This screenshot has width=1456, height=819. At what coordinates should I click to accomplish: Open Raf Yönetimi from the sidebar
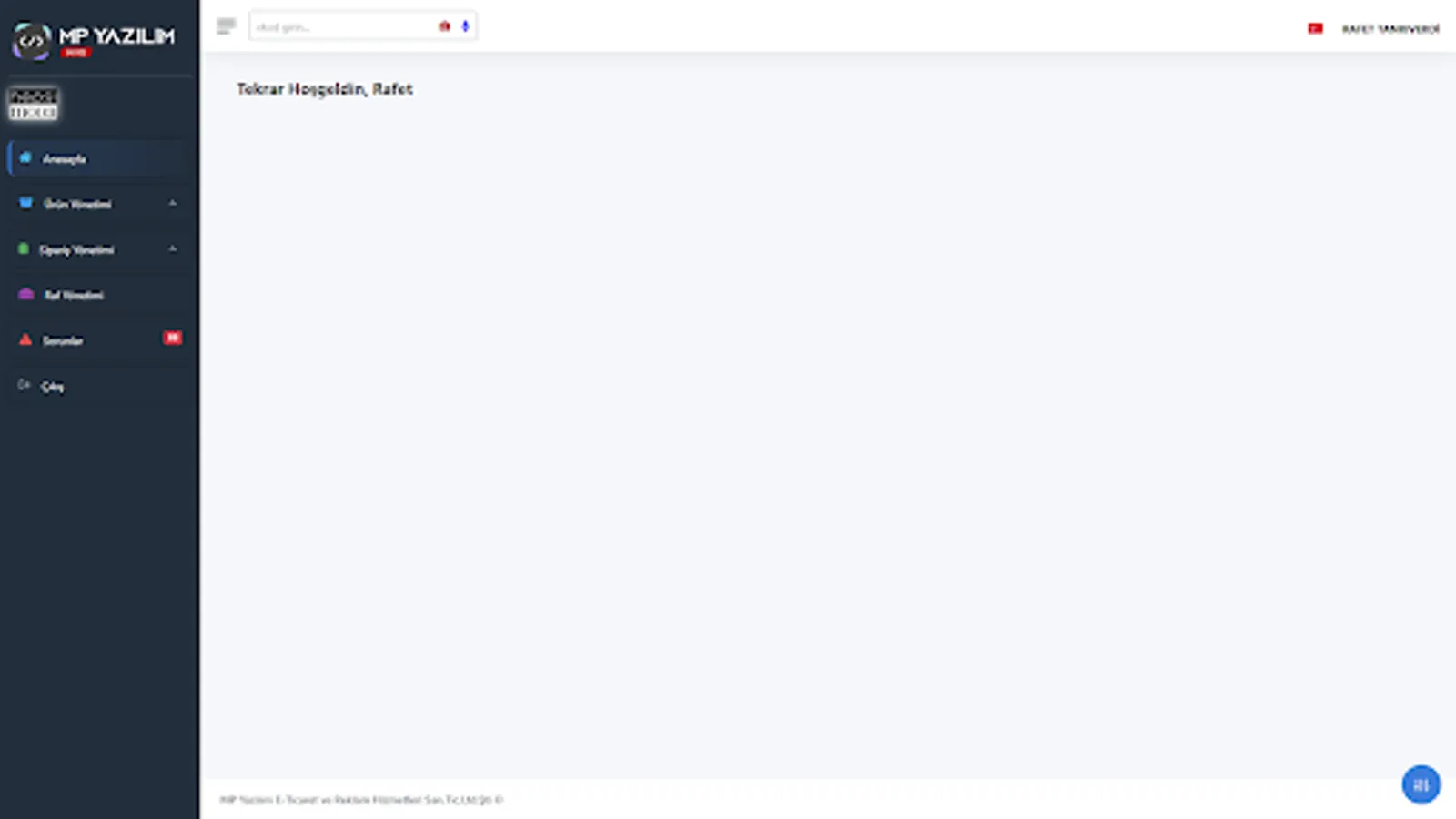[73, 294]
